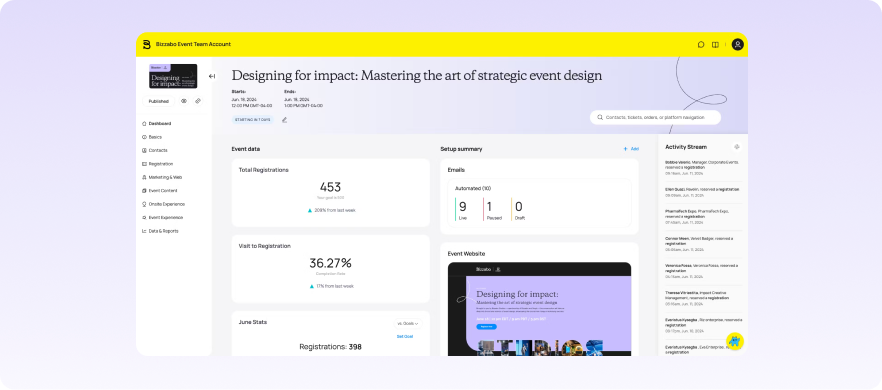
Task: Open the user profile avatar
Action: (x=737, y=44)
